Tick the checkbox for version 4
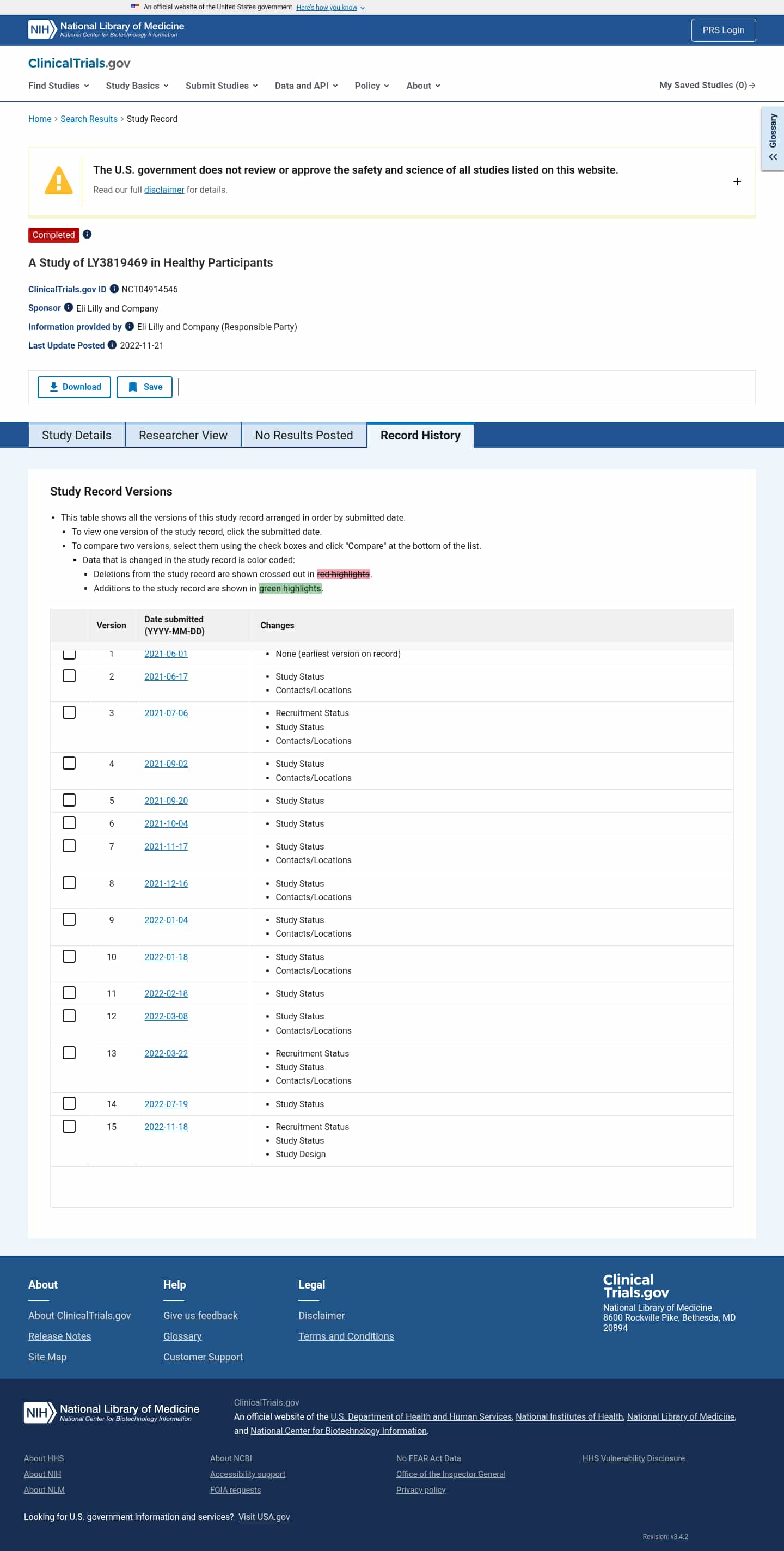This screenshot has width=784, height=1551. 69,763
